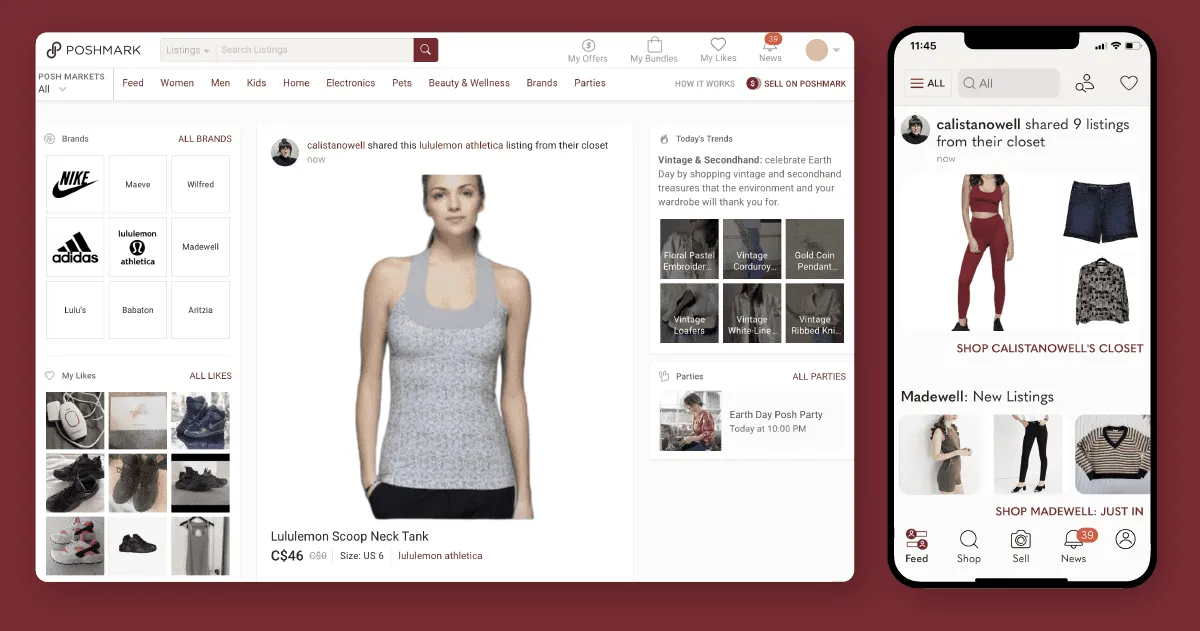
Task: Click Earth Day Posh Party title
Action: click(x=776, y=415)
